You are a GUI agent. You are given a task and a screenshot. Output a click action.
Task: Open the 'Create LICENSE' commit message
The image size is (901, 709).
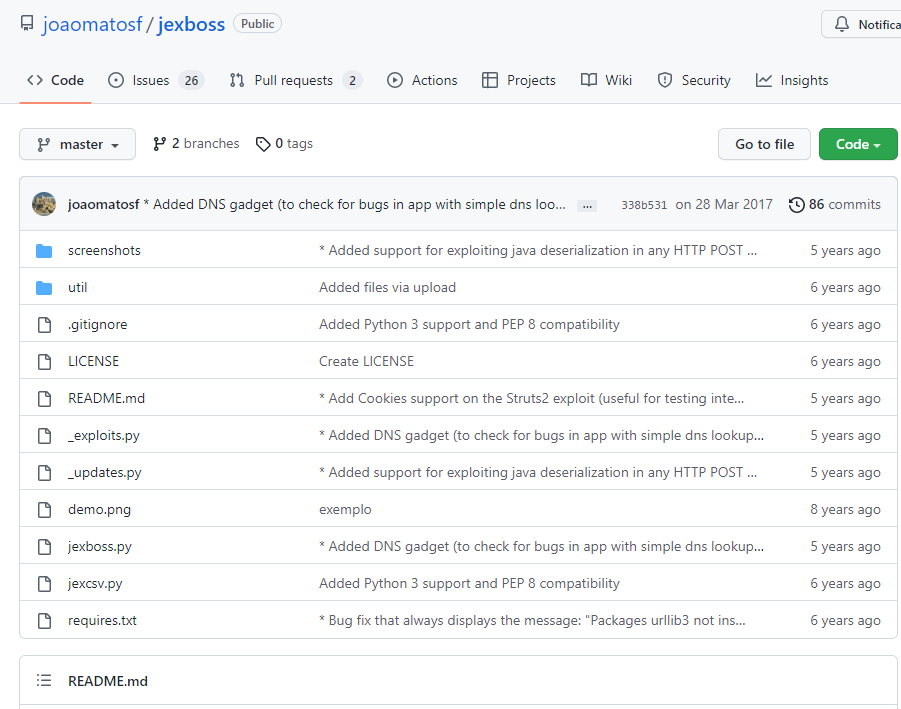click(366, 361)
